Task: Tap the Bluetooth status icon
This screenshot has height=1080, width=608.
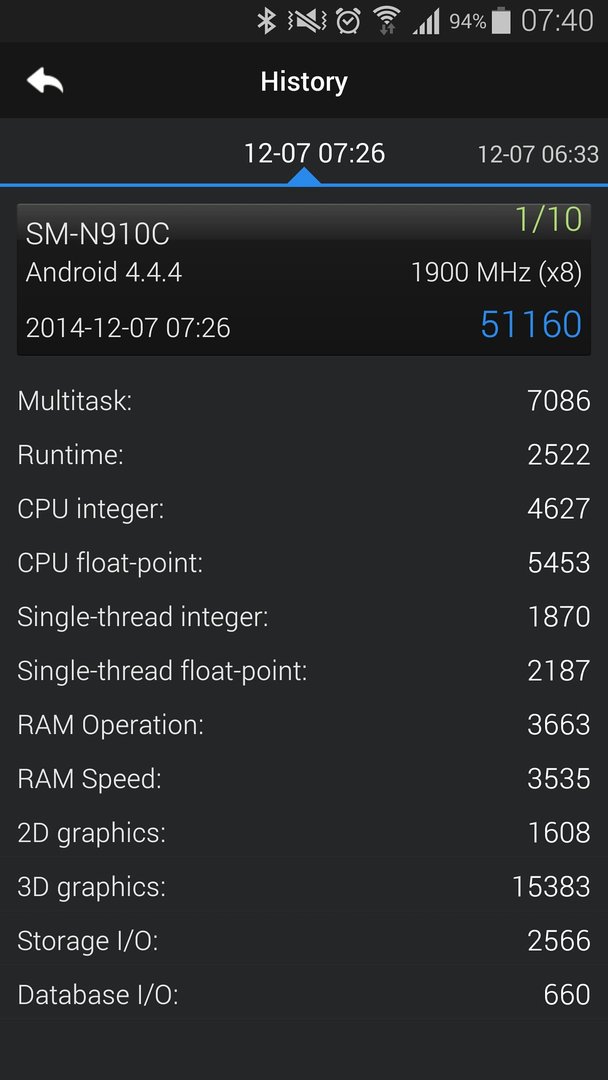Action: [266, 21]
